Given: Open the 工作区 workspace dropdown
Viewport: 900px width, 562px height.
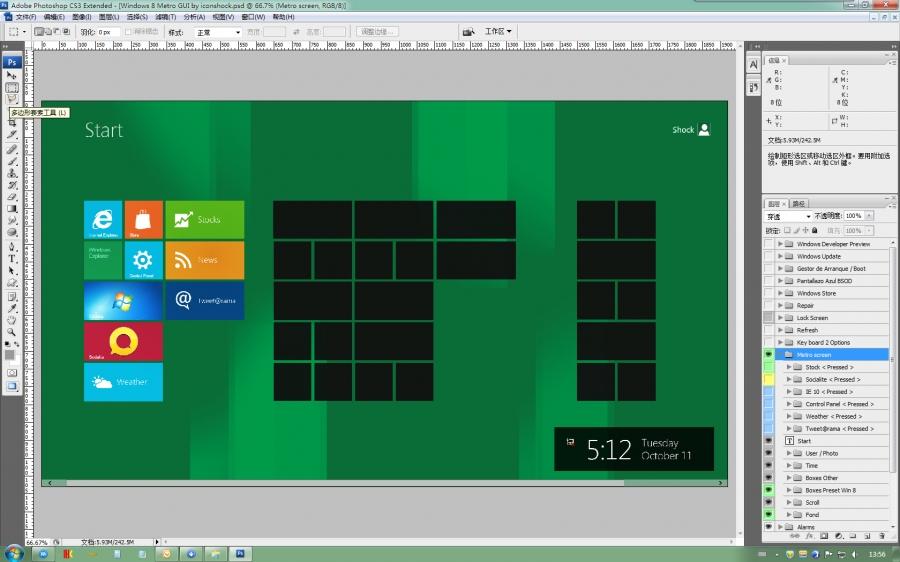Looking at the screenshot, I should [x=498, y=32].
